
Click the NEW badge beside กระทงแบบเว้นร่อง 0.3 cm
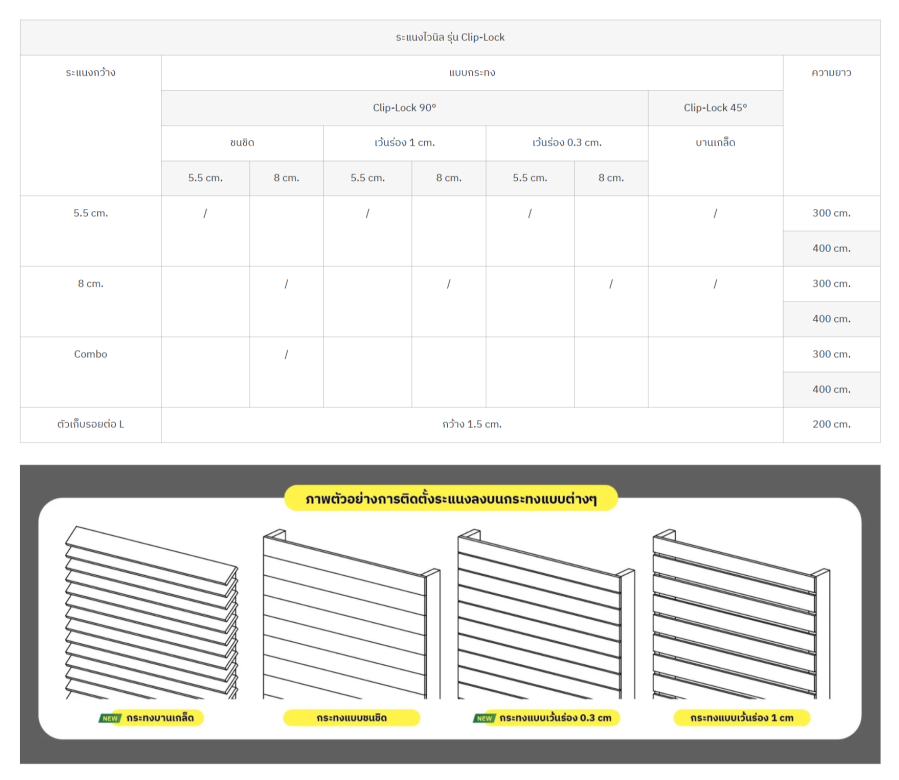(484, 718)
